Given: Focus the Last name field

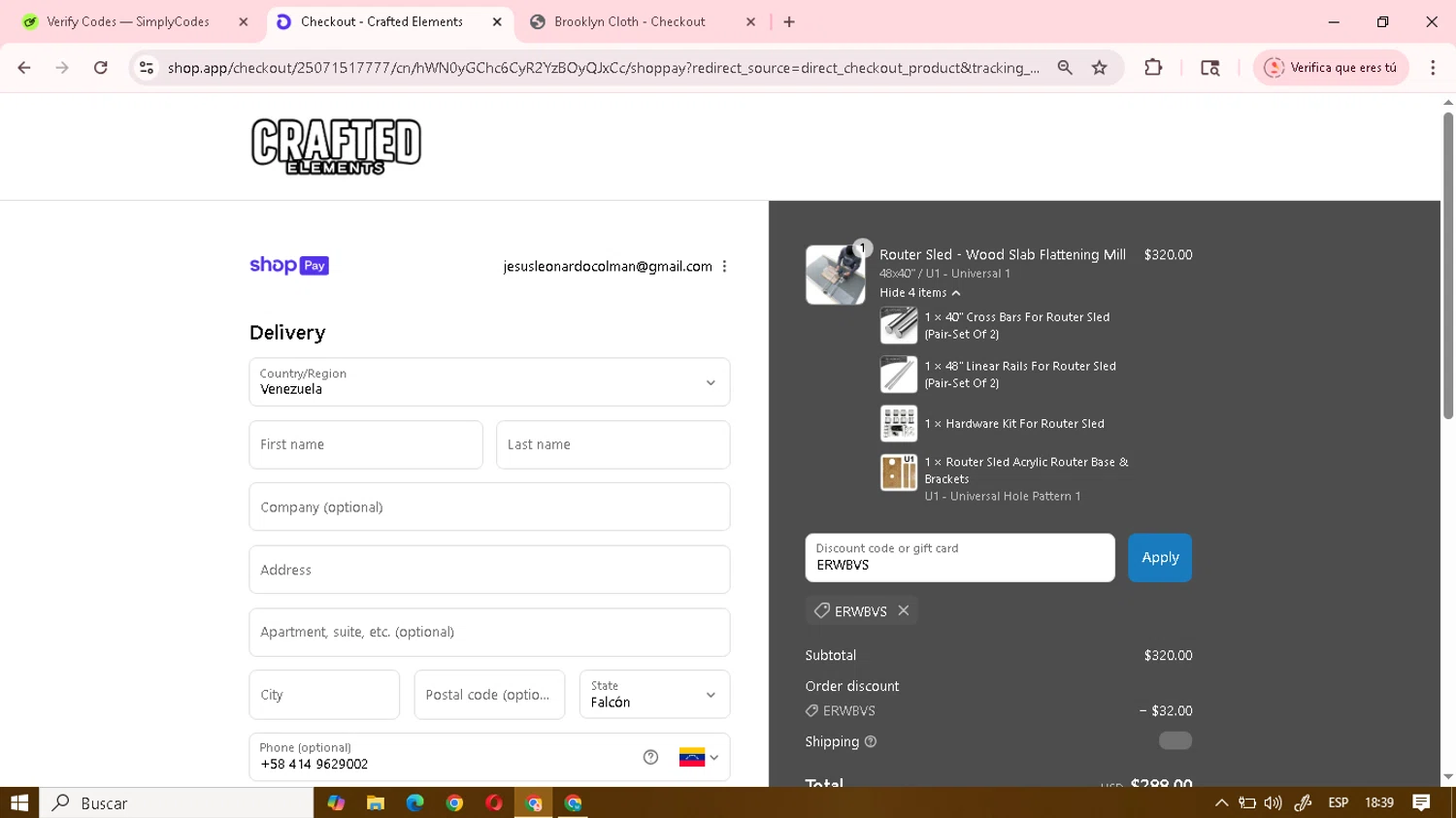Looking at the screenshot, I should [612, 444].
